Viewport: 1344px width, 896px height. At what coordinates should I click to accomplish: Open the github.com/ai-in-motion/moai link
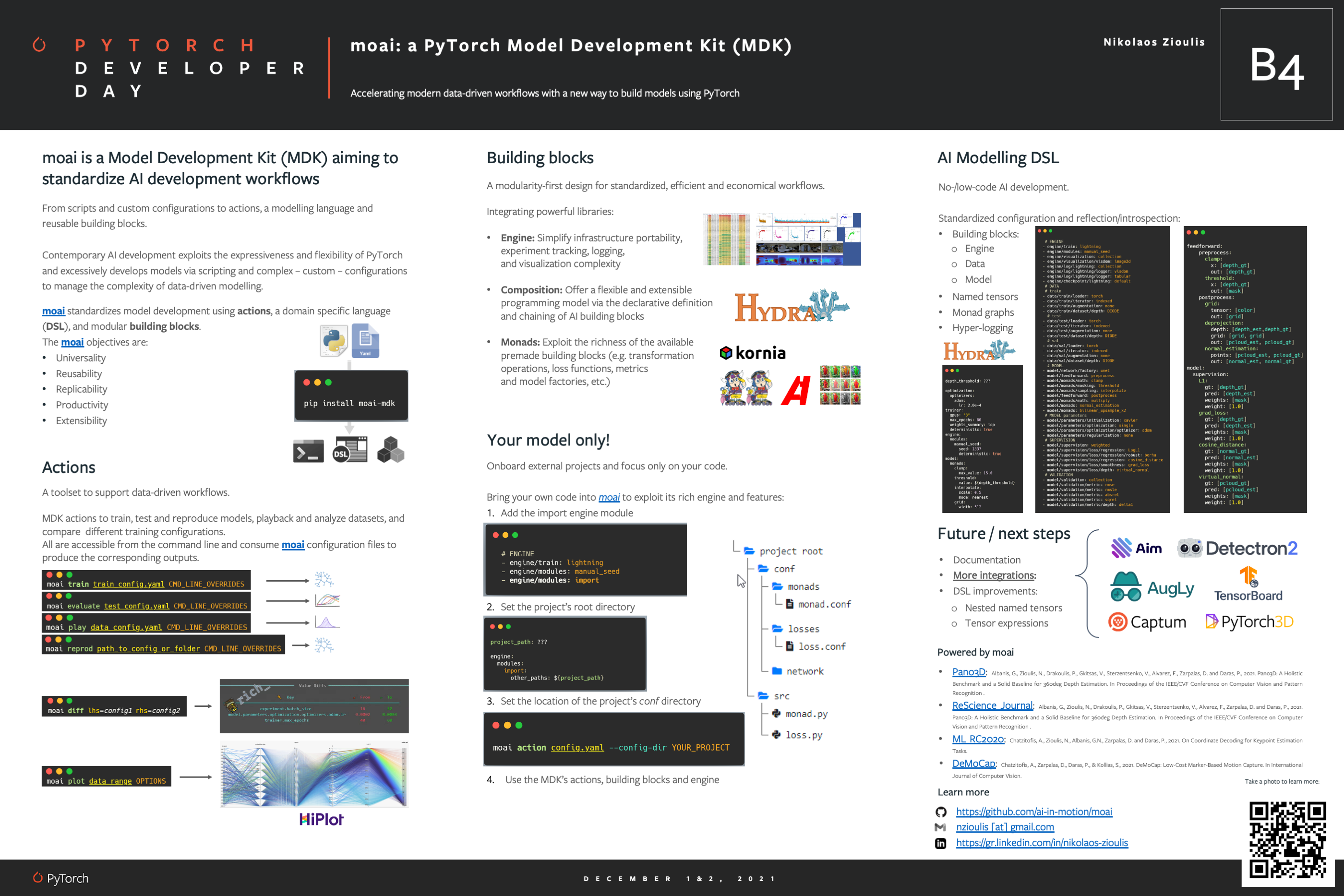pyautogui.click(x=1034, y=812)
